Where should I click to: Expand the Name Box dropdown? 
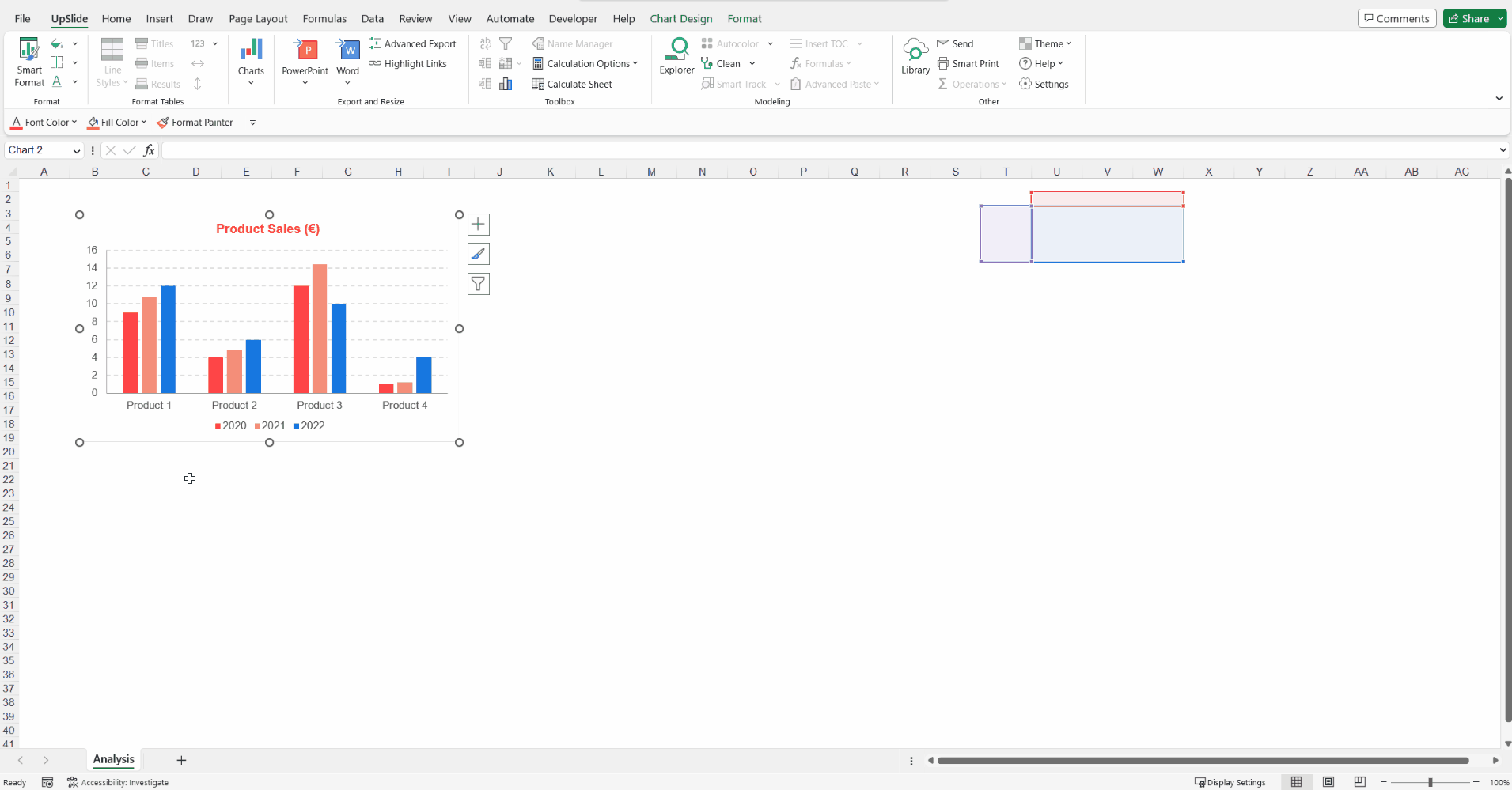77,151
